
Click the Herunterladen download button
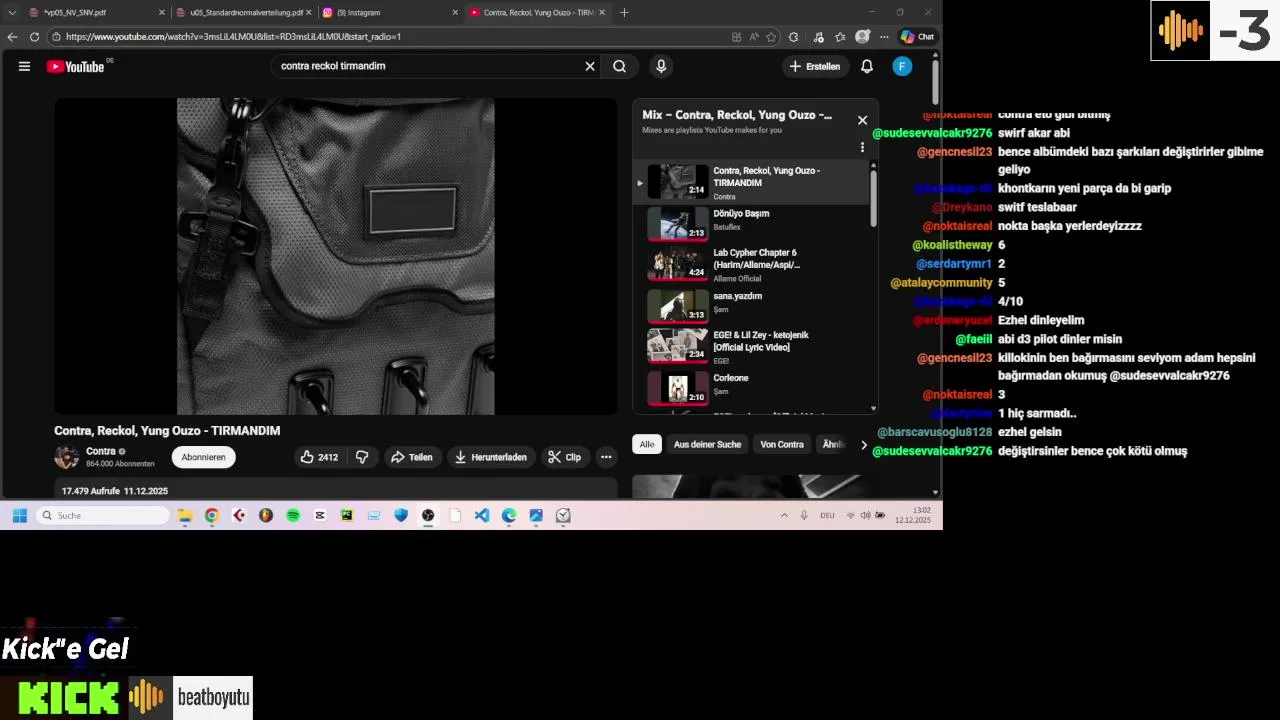[491, 457]
